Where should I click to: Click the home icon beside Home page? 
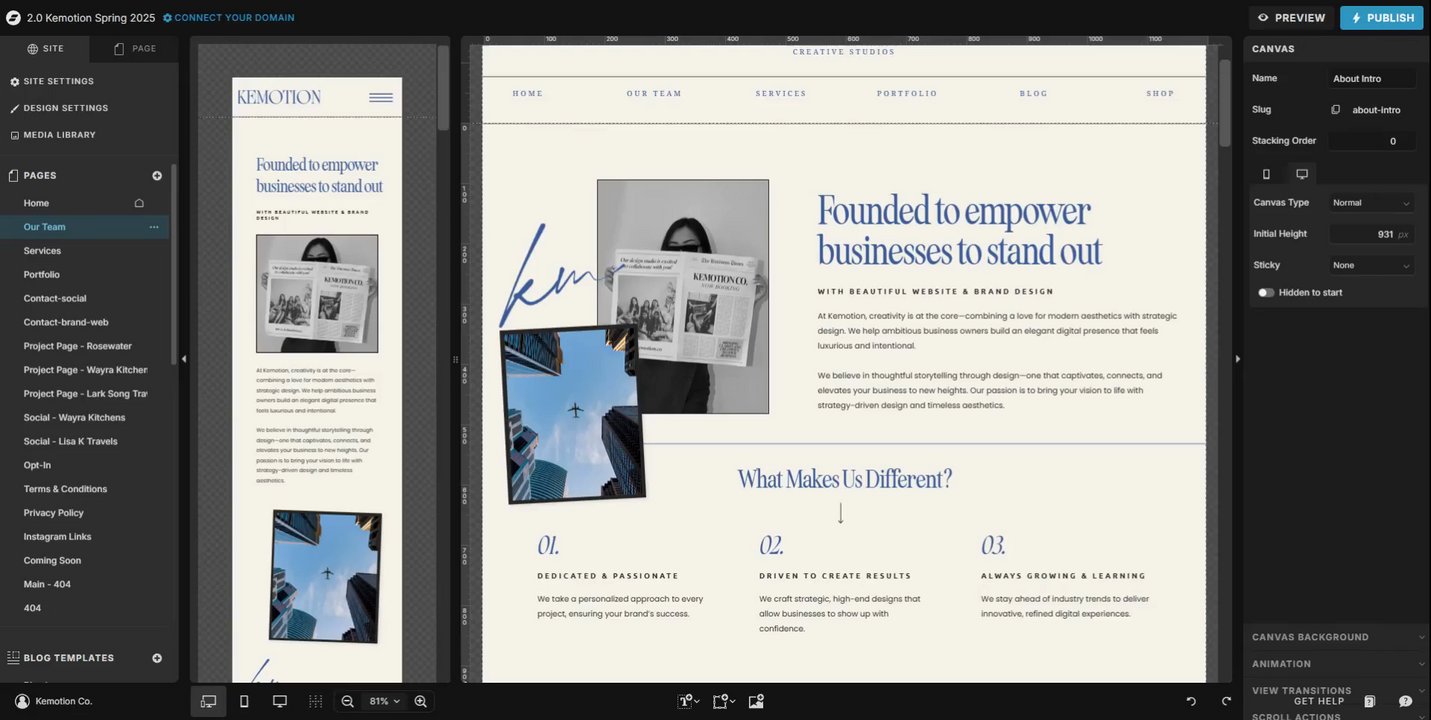(139, 203)
